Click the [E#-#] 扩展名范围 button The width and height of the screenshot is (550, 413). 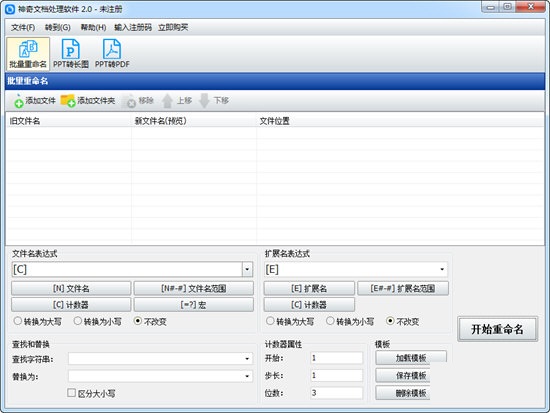[x=403, y=288]
